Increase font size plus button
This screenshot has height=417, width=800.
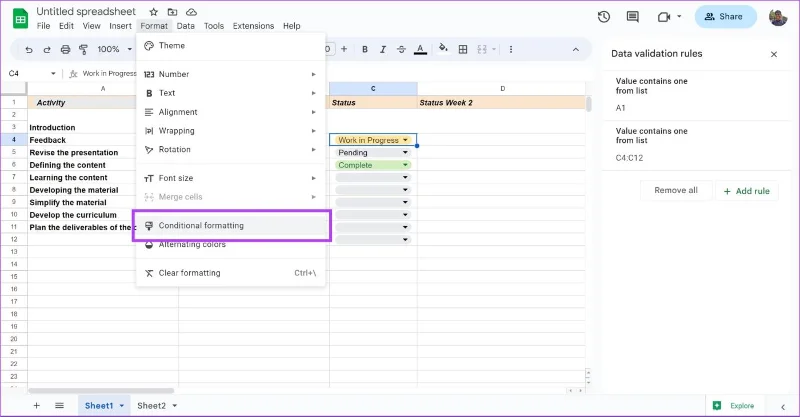[344, 49]
